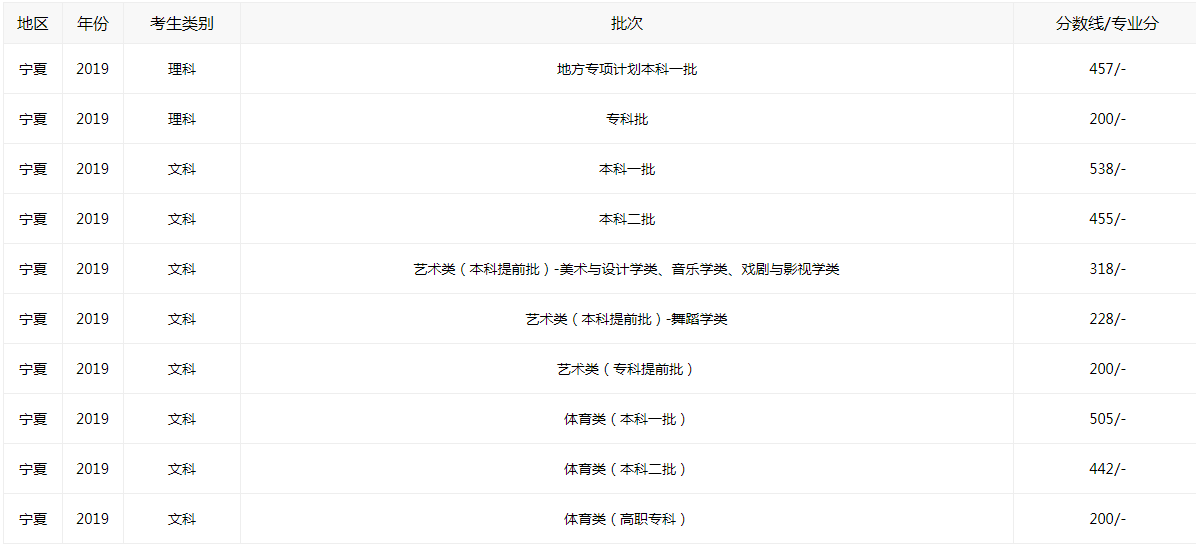Viewport: 1196px width, 552px height.
Task: Select the 本科二批 batch cell
Action: 626,219
